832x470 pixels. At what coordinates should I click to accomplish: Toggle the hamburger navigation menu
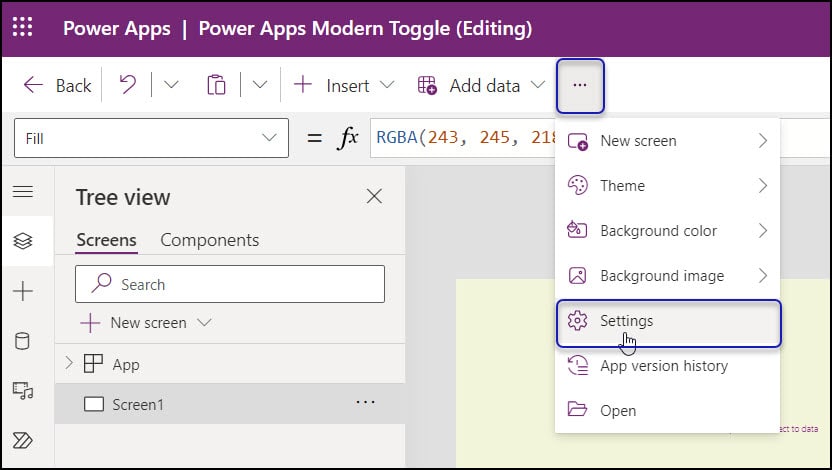23,192
